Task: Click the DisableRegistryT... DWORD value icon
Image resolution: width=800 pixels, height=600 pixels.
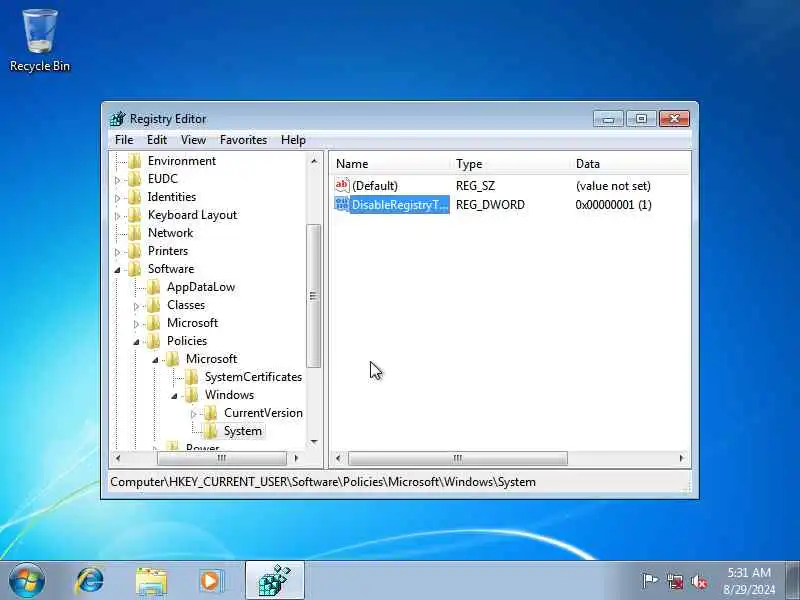Action: point(342,205)
